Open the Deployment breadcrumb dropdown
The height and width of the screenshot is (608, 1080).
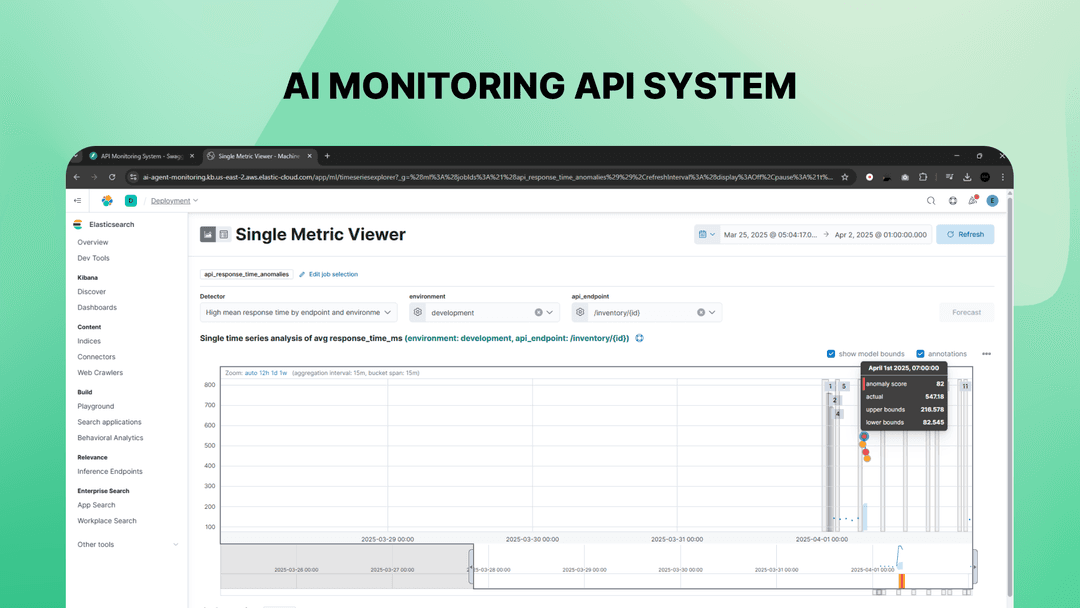pos(174,201)
